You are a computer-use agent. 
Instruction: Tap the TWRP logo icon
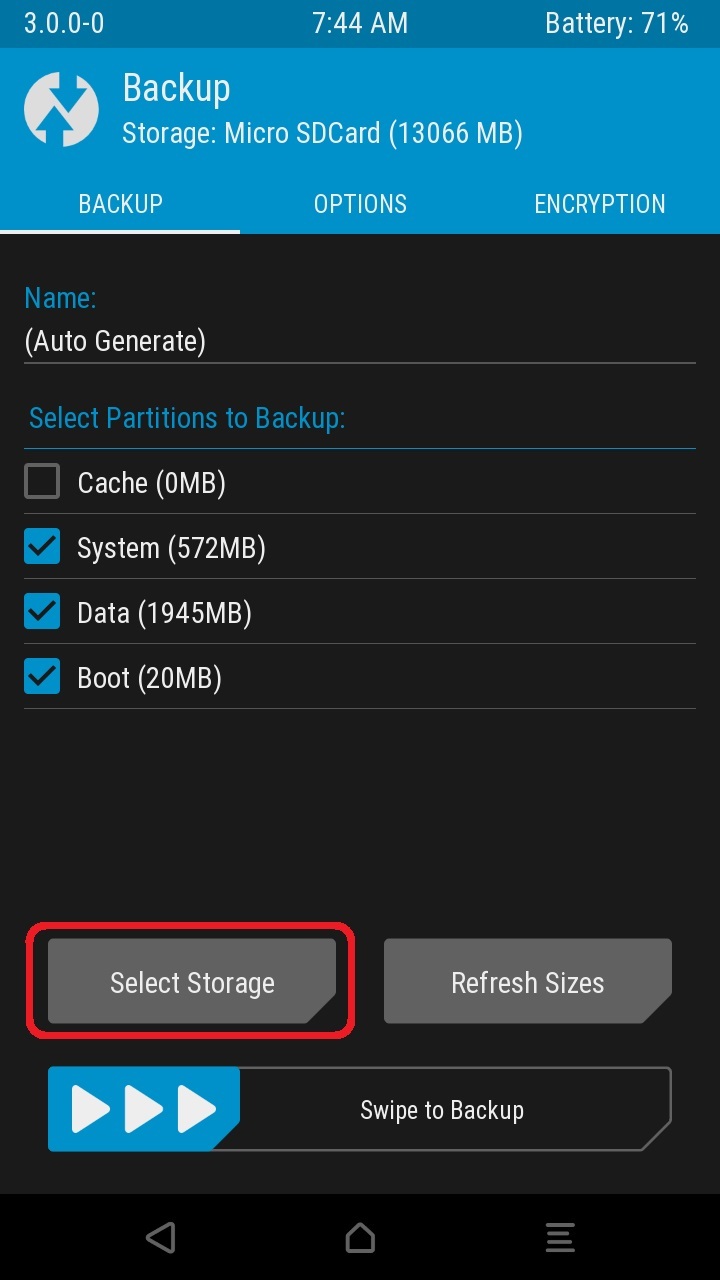coord(61,110)
